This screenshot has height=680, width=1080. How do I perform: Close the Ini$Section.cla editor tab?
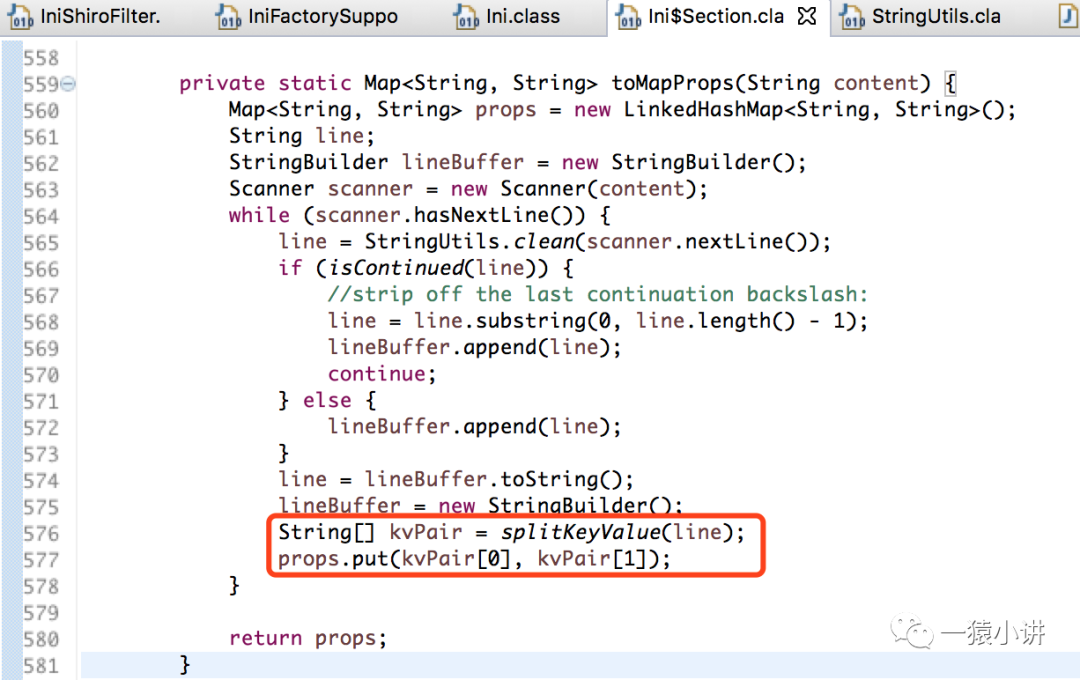[807, 16]
